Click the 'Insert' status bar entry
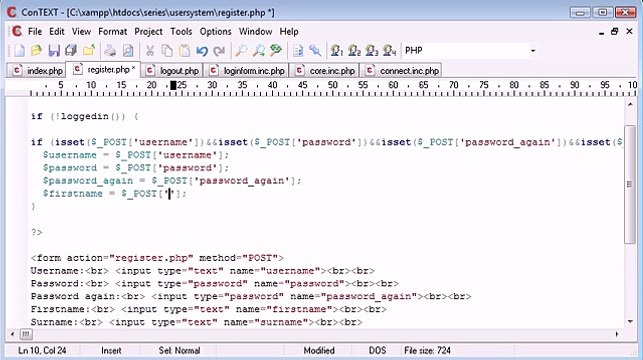 click(111, 351)
